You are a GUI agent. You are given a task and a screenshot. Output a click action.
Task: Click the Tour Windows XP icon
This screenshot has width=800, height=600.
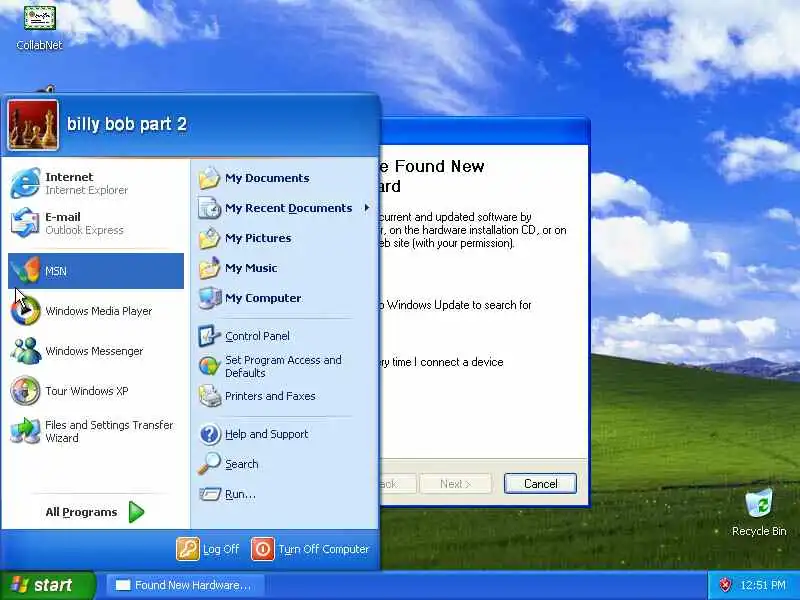26,391
